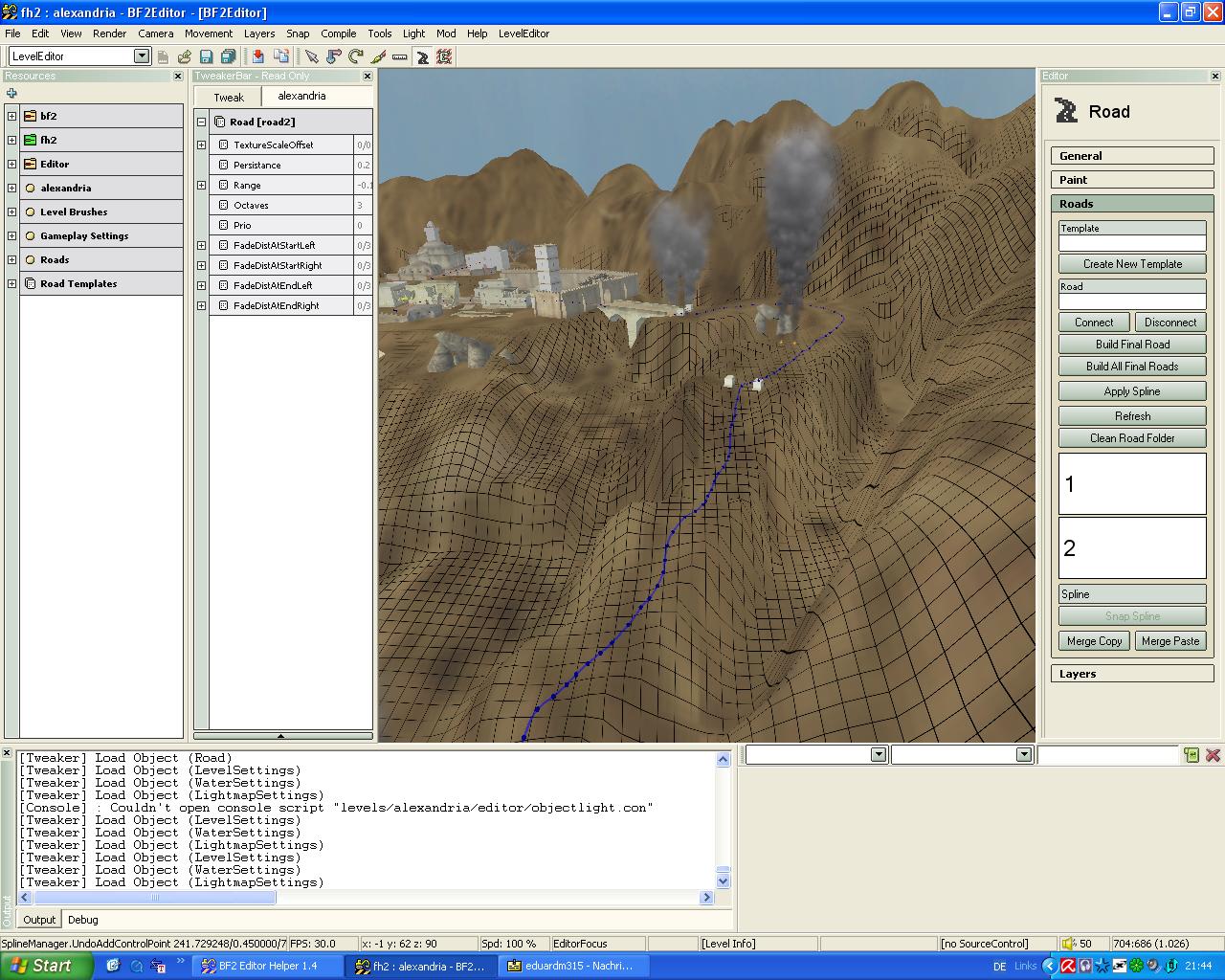
Task: Expand the fh2 resource tree node
Action: pos(11,140)
